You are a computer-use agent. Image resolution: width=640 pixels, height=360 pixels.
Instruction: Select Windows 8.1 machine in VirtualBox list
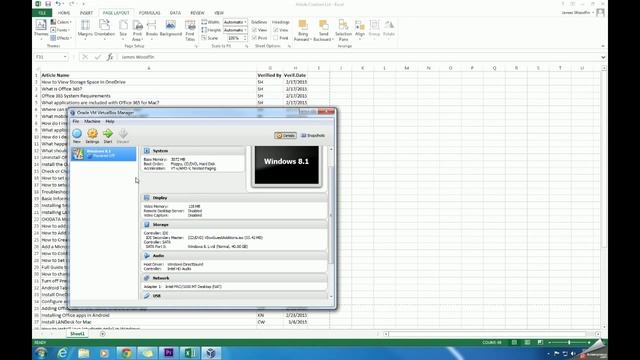click(x=104, y=153)
